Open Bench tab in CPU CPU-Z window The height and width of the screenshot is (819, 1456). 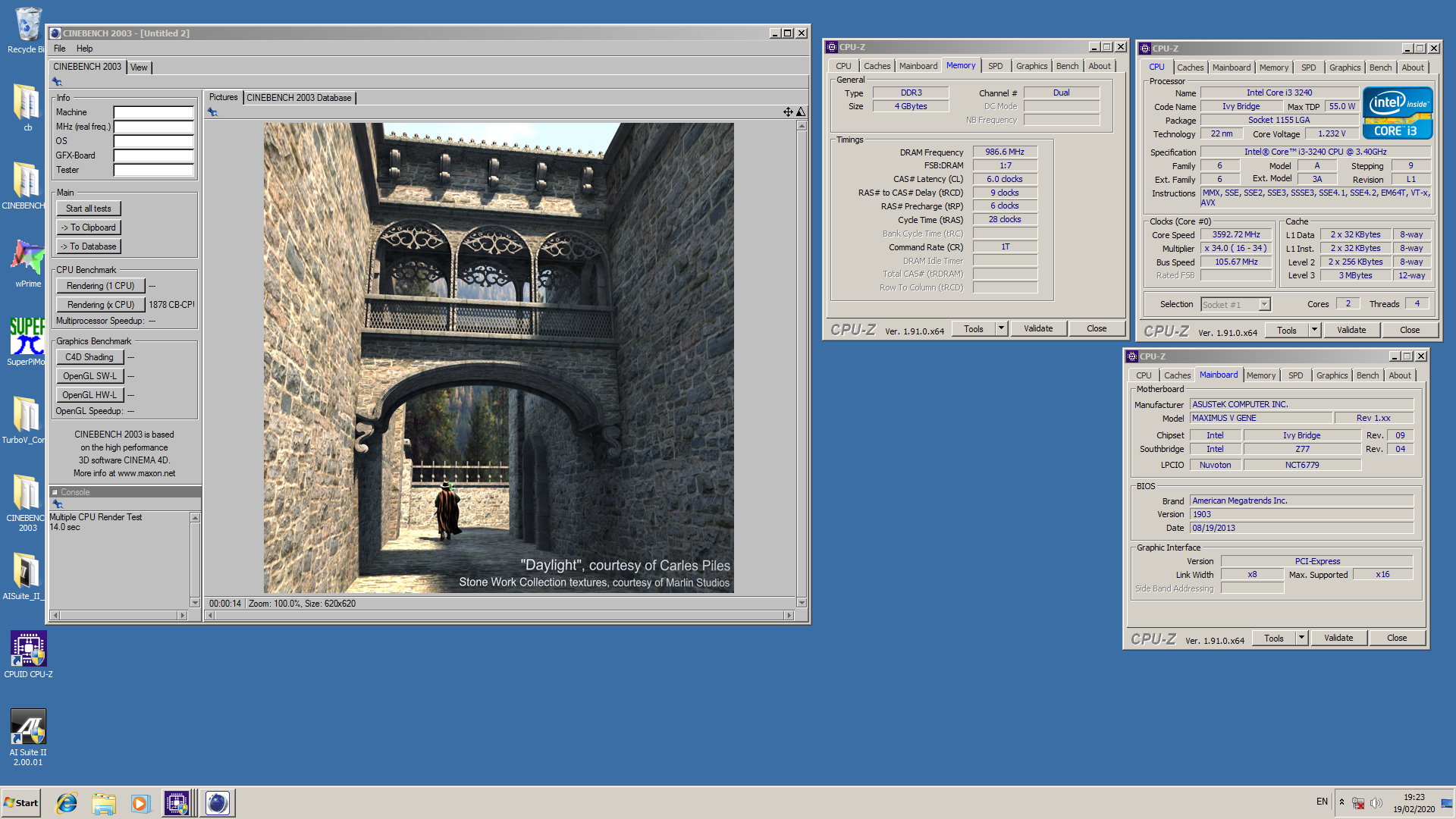click(x=1380, y=67)
